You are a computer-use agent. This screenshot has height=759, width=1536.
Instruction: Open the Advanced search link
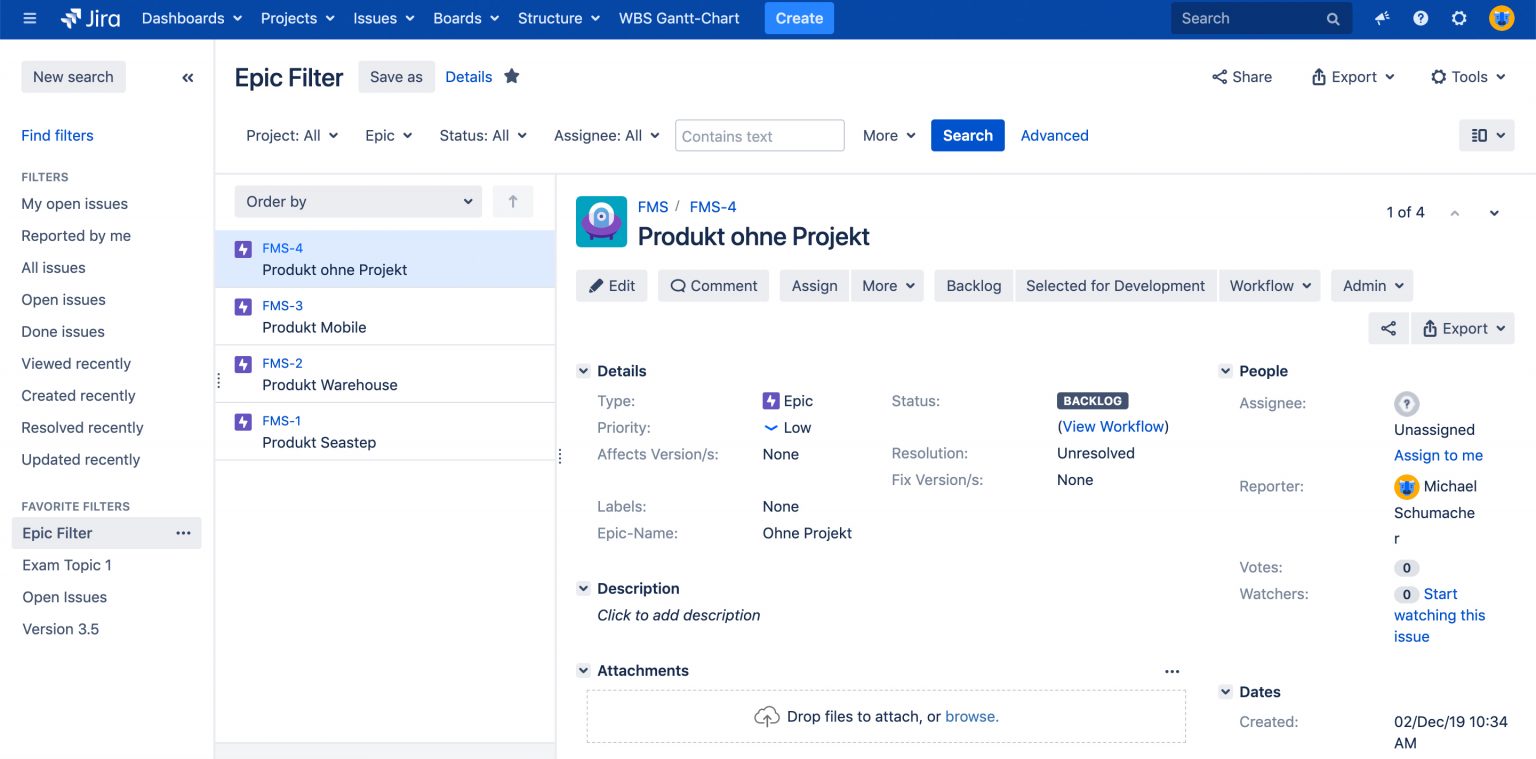point(1054,135)
